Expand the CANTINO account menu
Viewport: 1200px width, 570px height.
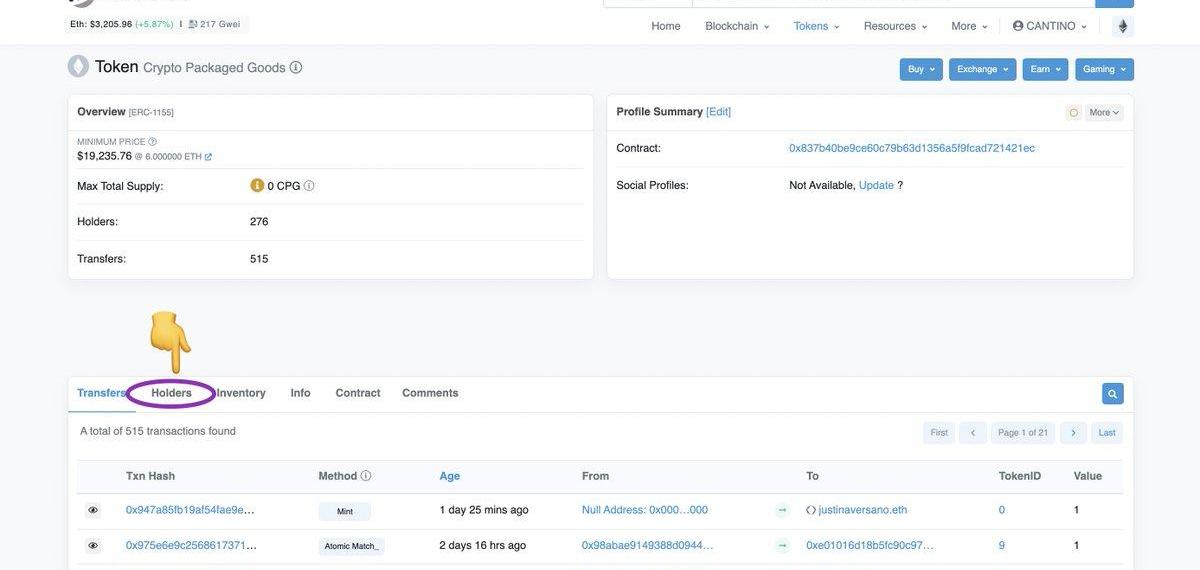pos(1049,26)
